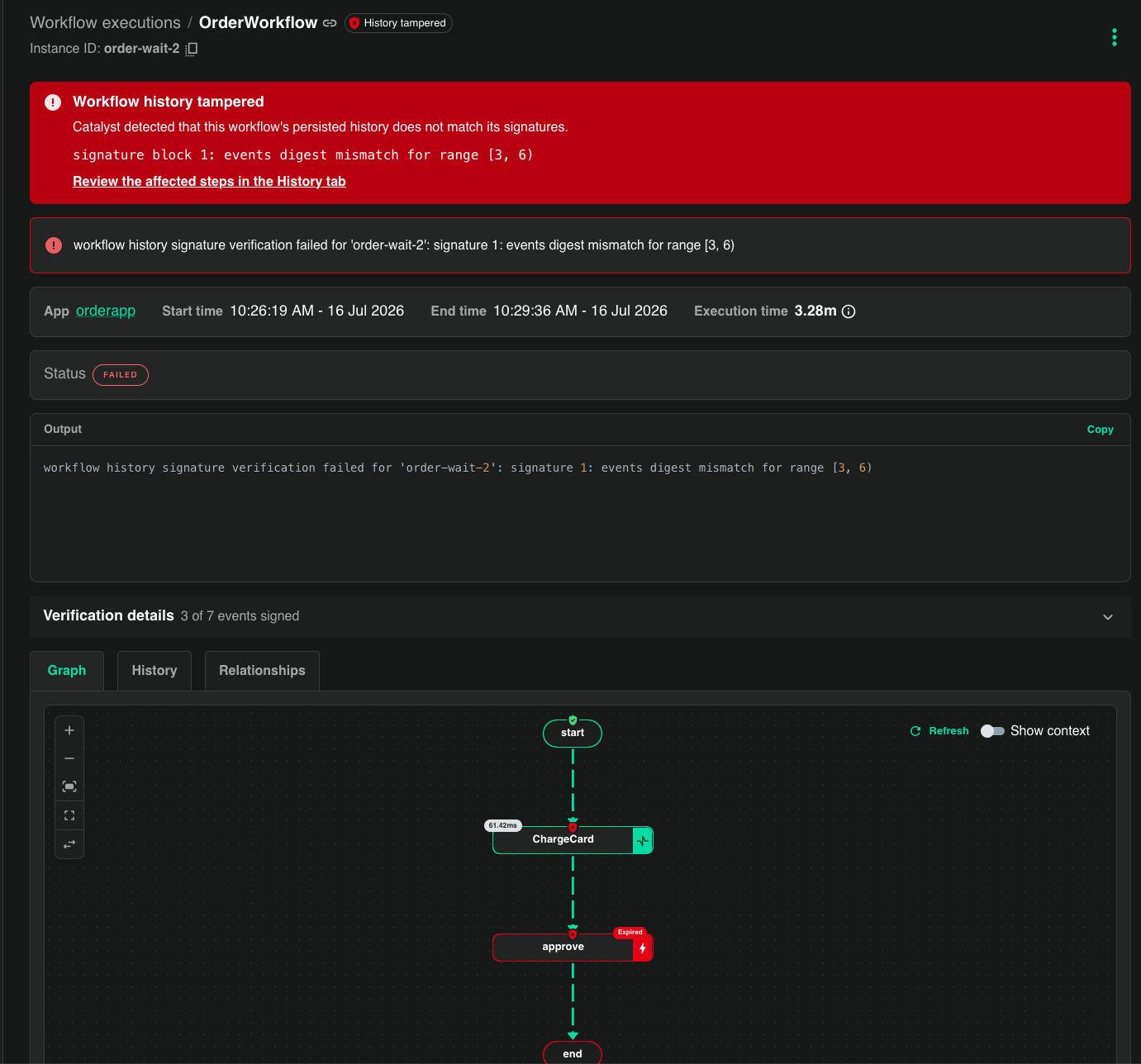Zoom in on the graph
Screen dimensions: 1141x1064
pos(69,730)
